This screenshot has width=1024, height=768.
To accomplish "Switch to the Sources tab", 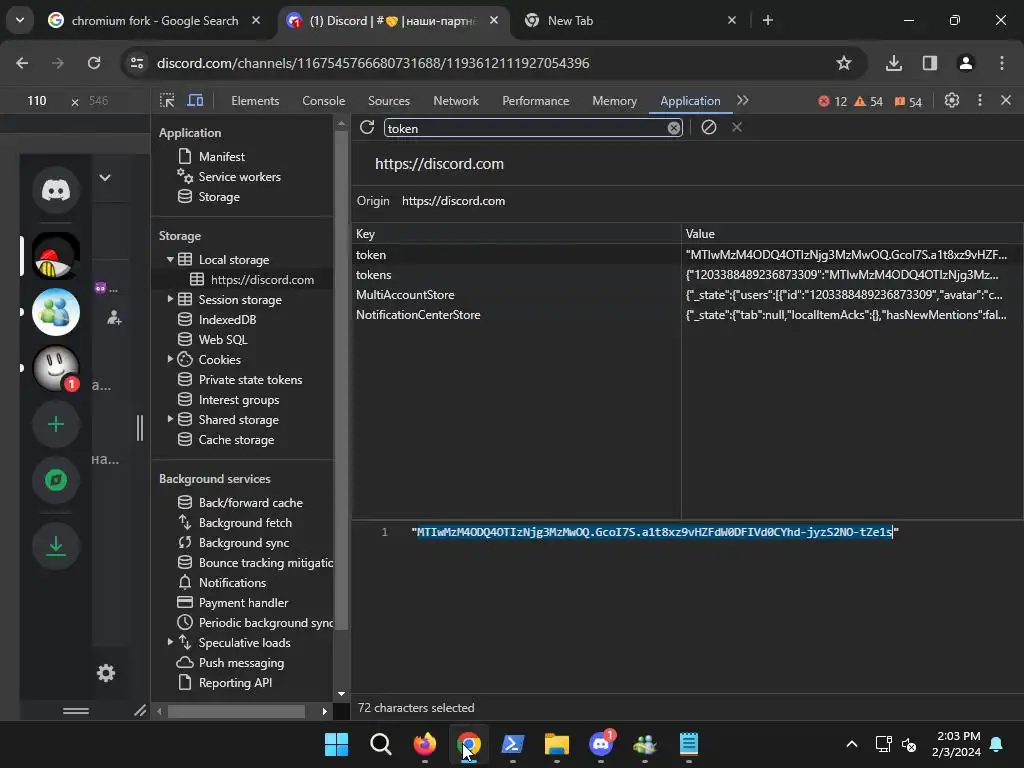I will point(389,101).
